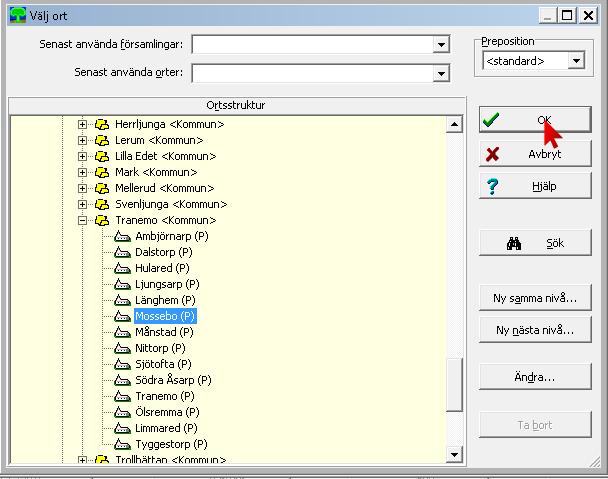Click the parish icon beside Tranemo (P)
This screenshot has height=479, width=608.
click(123, 396)
